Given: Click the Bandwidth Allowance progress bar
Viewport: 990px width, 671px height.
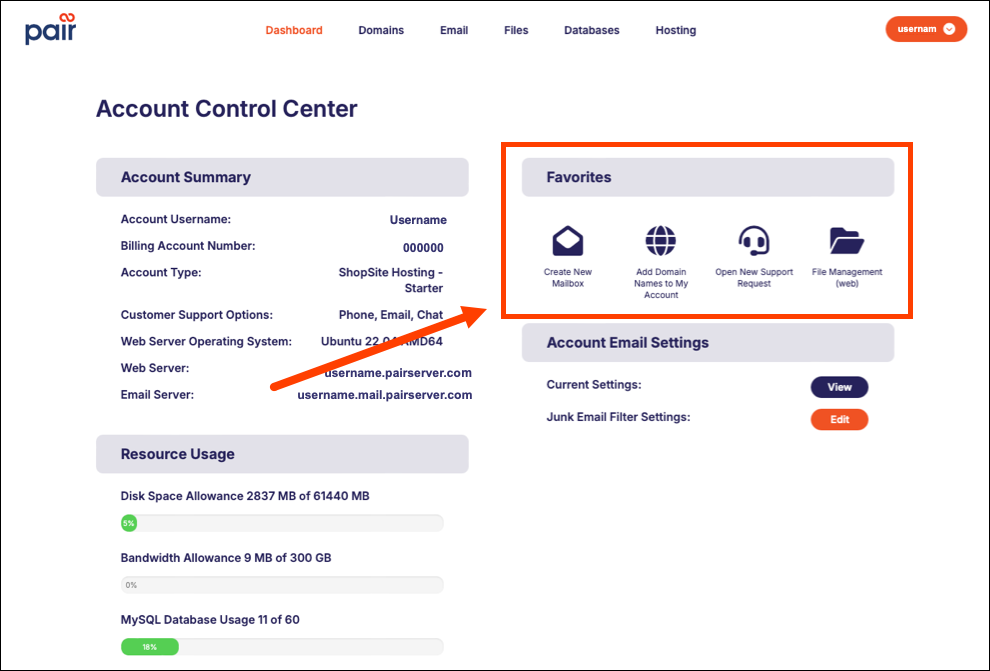Looking at the screenshot, I should point(282,585).
